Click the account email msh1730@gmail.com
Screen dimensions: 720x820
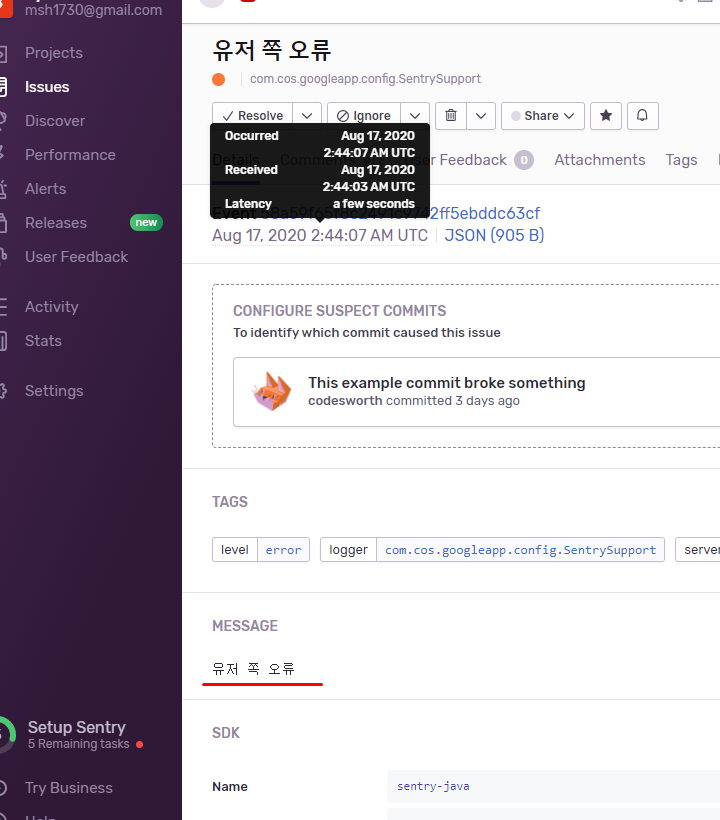94,10
